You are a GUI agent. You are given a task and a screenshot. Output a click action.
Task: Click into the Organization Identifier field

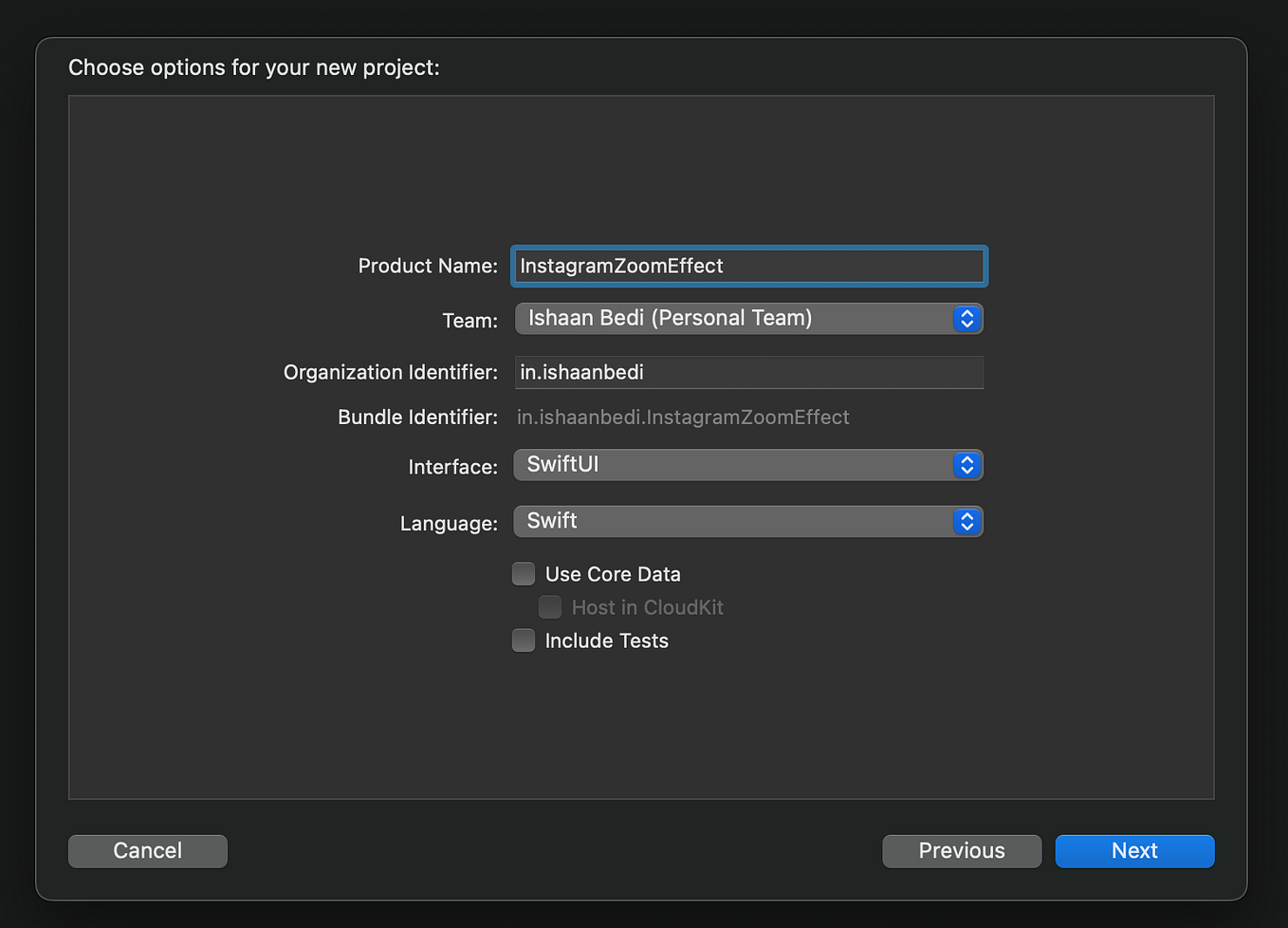pos(749,373)
